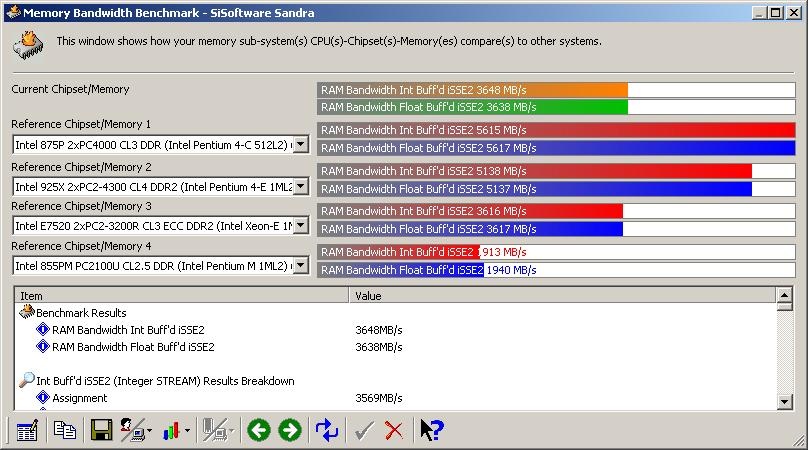
Task: Select RAM Bandwidth Int Buff'd iSSE2 list row
Action: coord(128,330)
